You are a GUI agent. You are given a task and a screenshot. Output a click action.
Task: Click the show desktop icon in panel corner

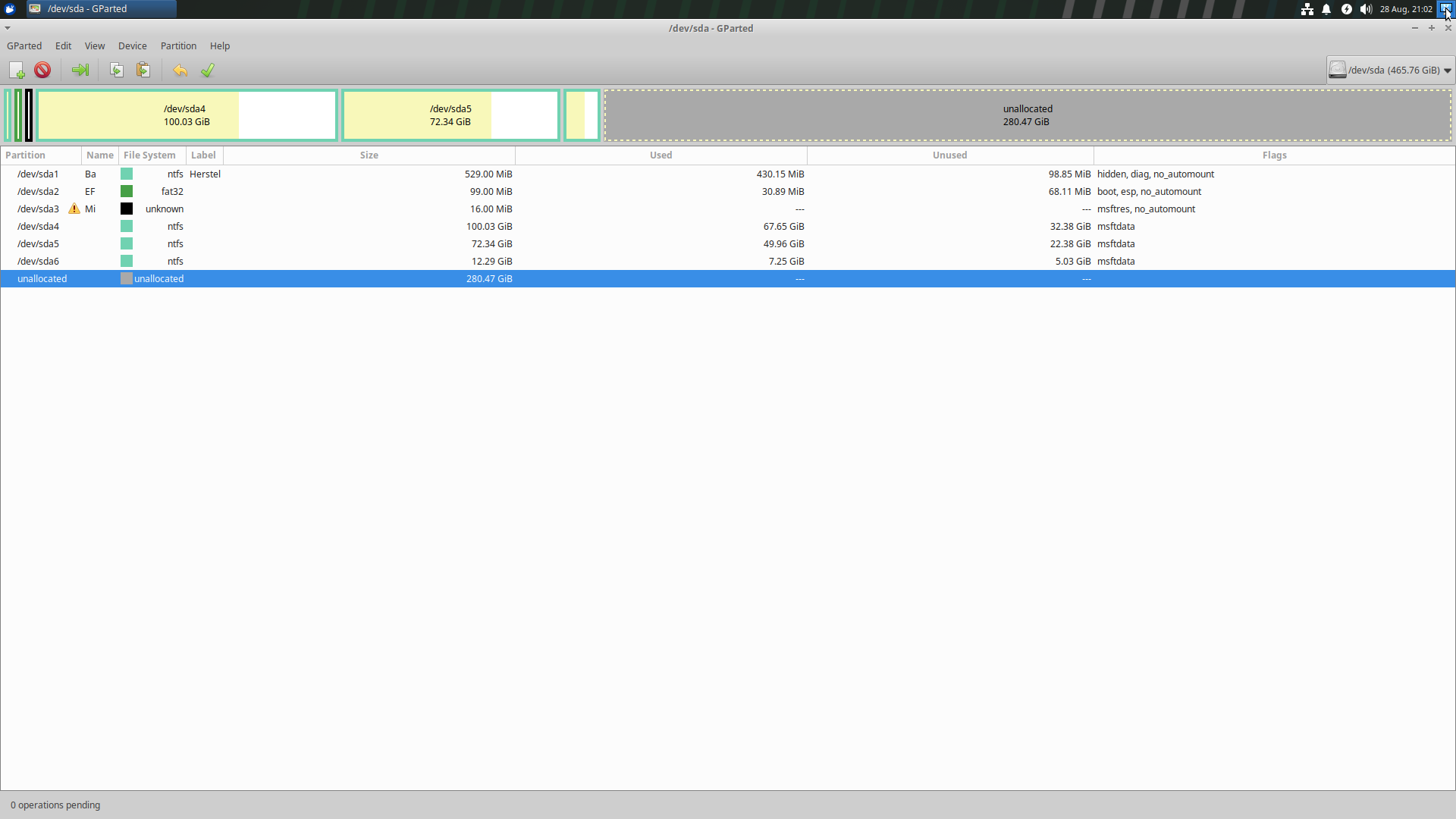pos(1446,9)
